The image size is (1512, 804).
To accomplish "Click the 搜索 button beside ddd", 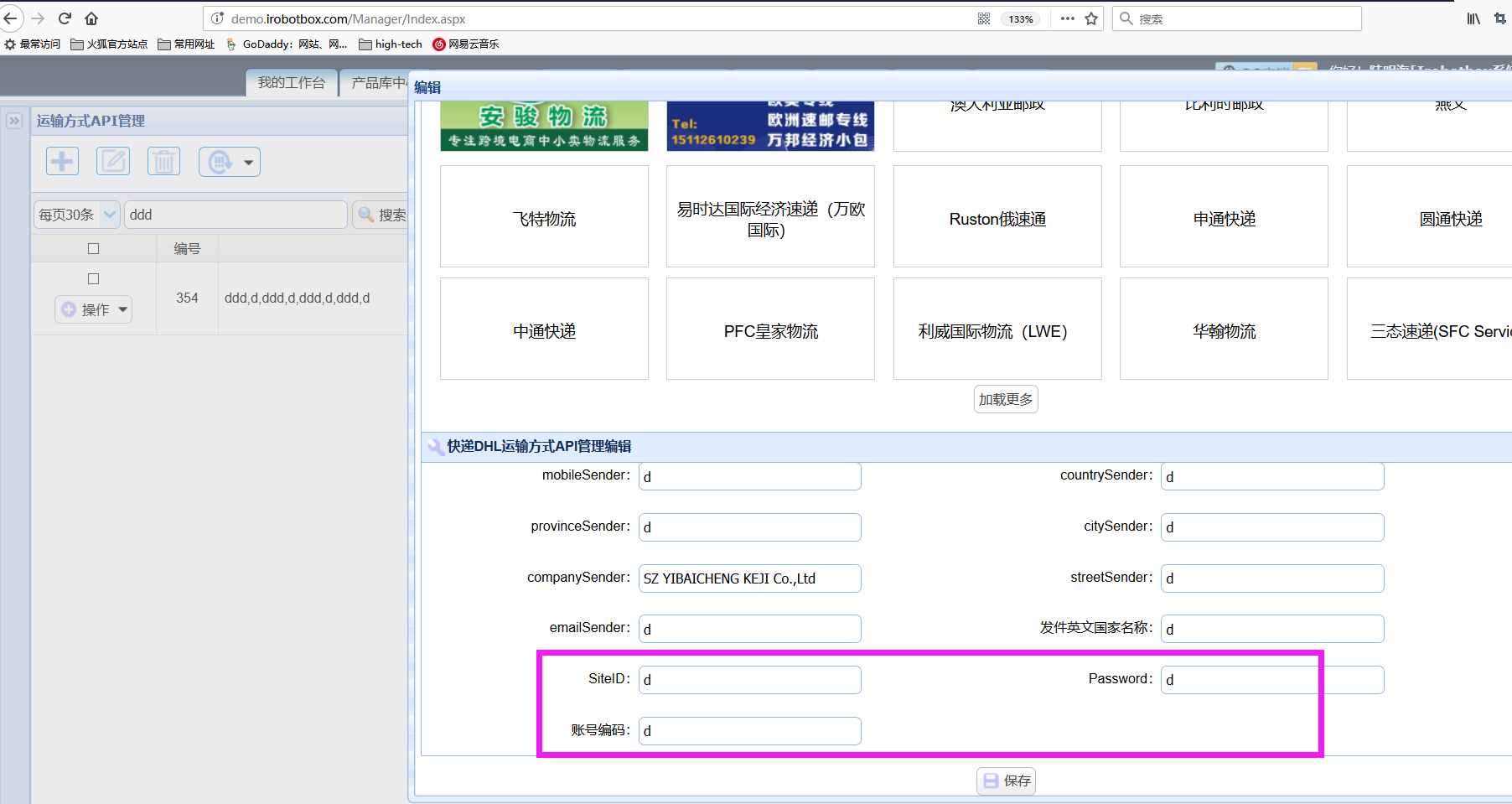I will (x=381, y=215).
